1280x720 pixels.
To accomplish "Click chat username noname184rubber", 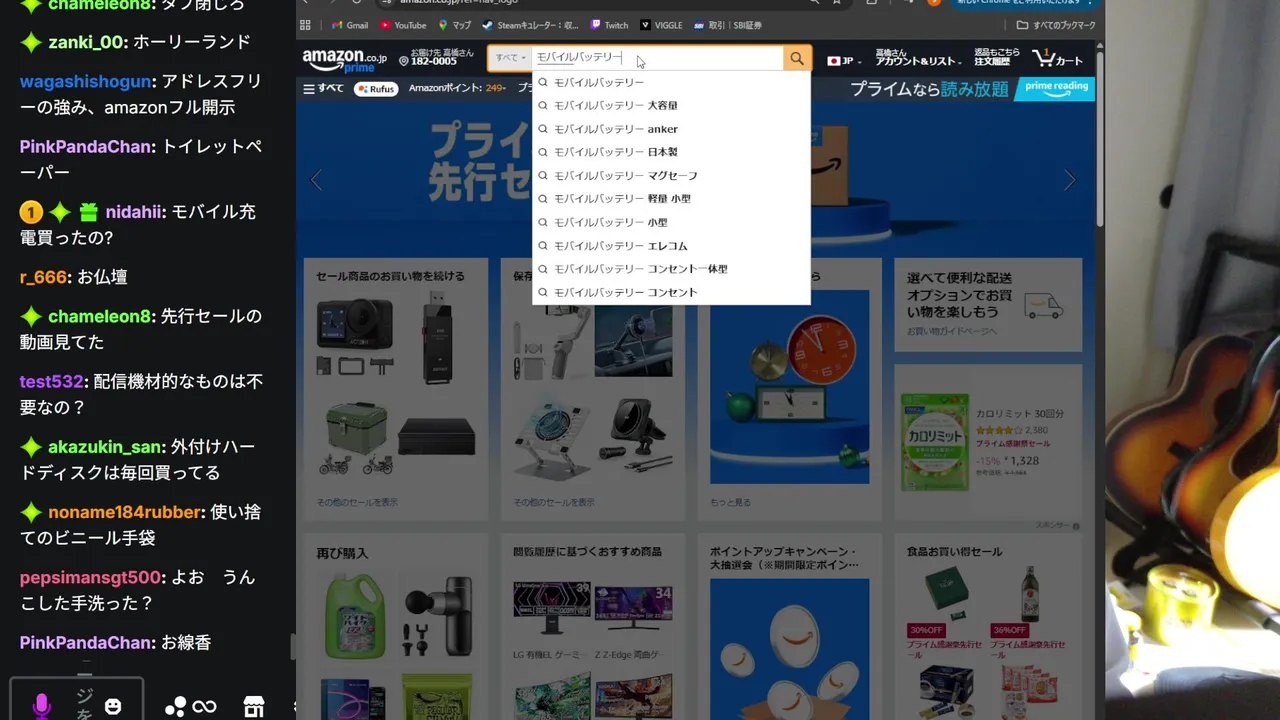I will (124, 512).
